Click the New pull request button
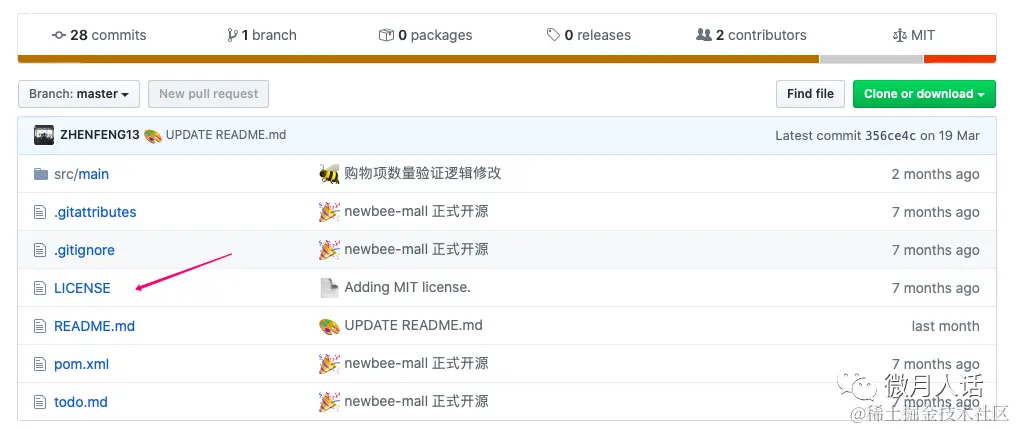The image size is (1016, 430). 209,94
